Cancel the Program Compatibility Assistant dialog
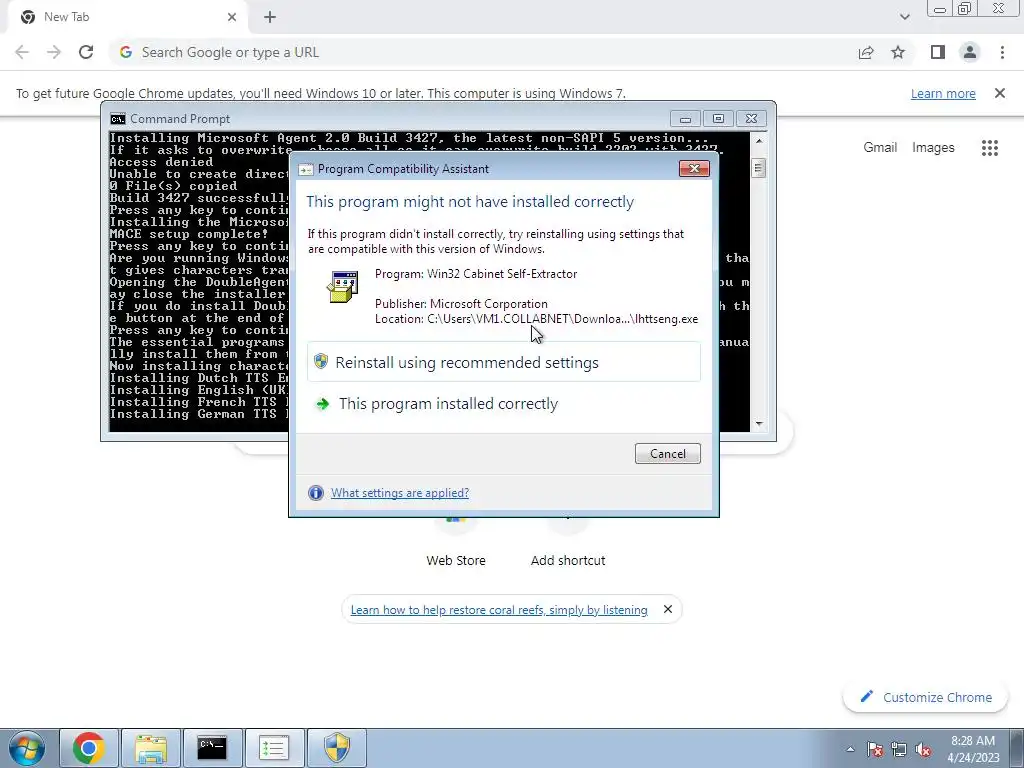The height and width of the screenshot is (768, 1024). click(x=667, y=454)
